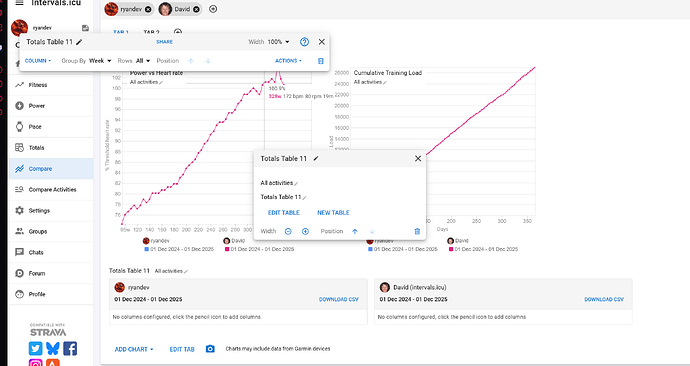The image size is (690, 366).
Task: Change Group By Week dropdown
Action: pos(100,61)
